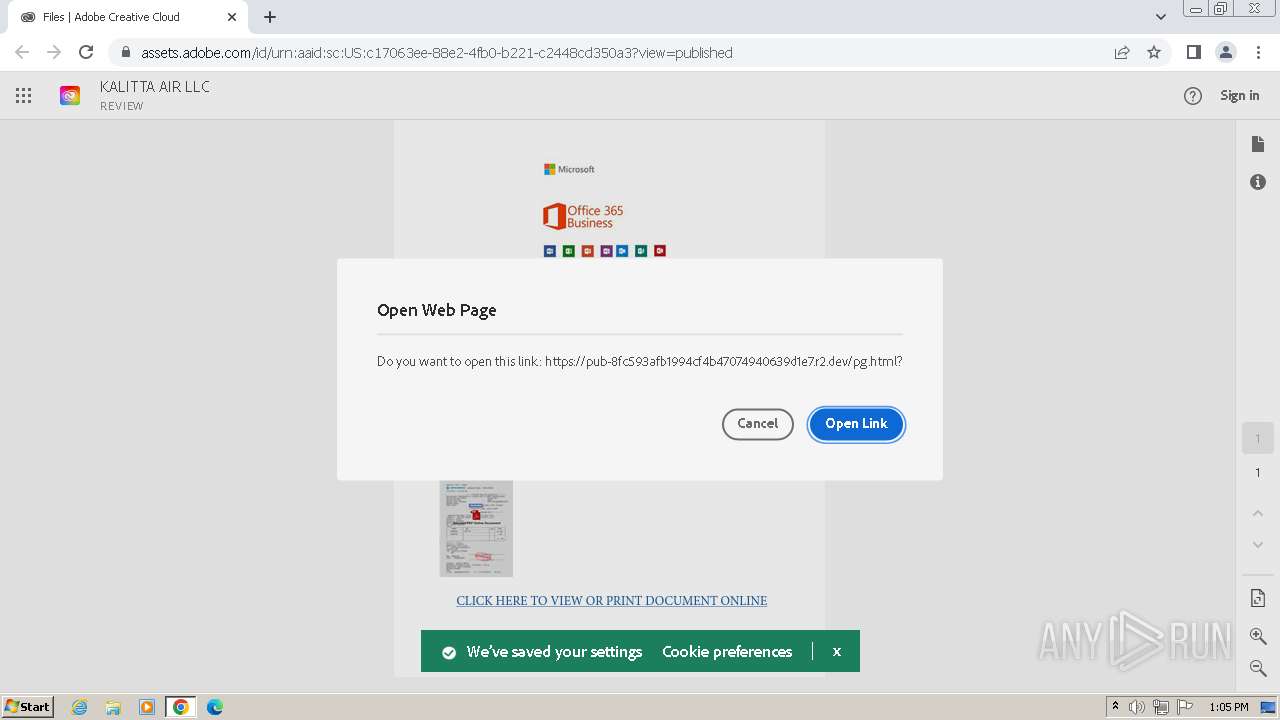The width and height of the screenshot is (1280, 720).
Task: Open the Adobe apps grid menu
Action: pyautogui.click(x=24, y=96)
